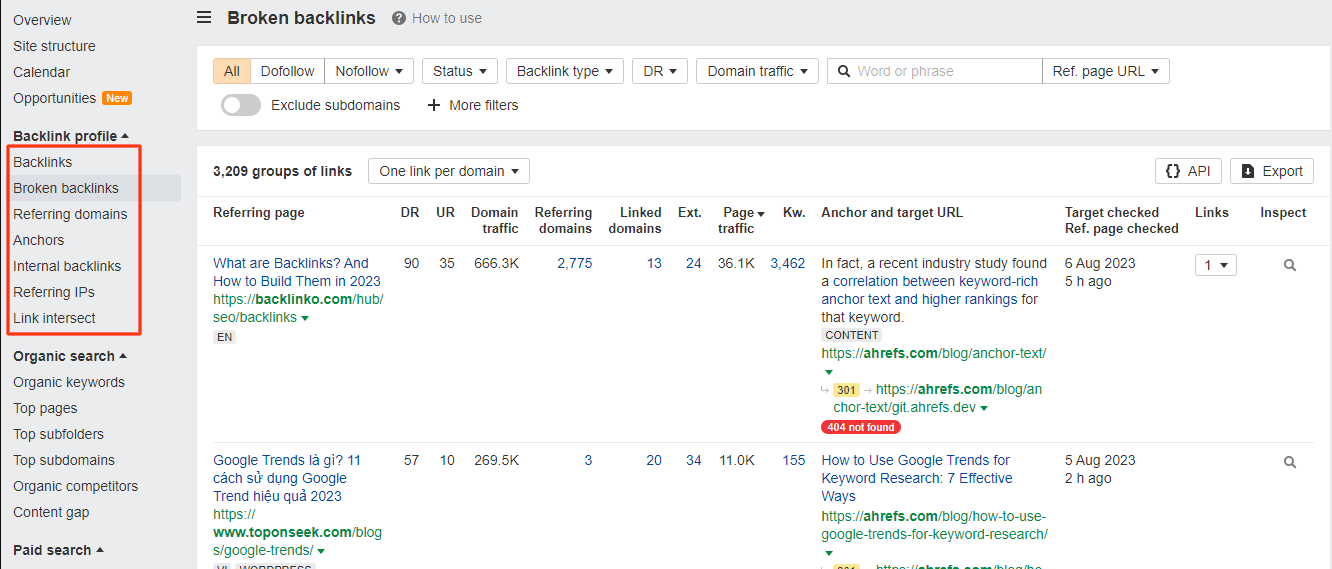Screen dimensions: 1332x569
Task: Open 'Google Trends là gì?' referring page link
Action: [287, 478]
